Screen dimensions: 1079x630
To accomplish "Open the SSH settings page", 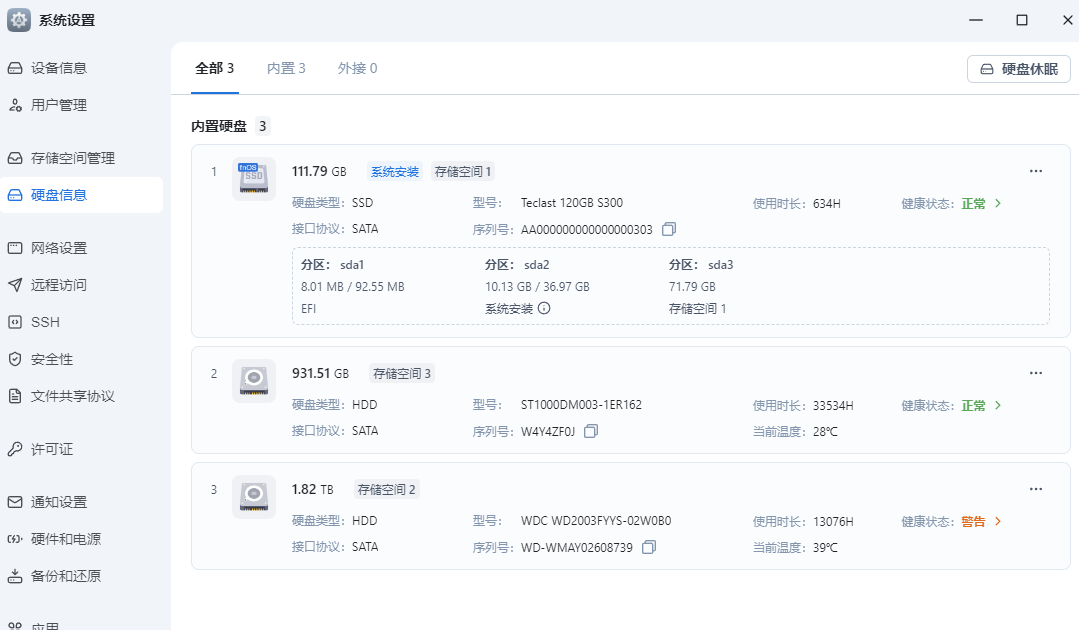I will pyautogui.click(x=50, y=321).
